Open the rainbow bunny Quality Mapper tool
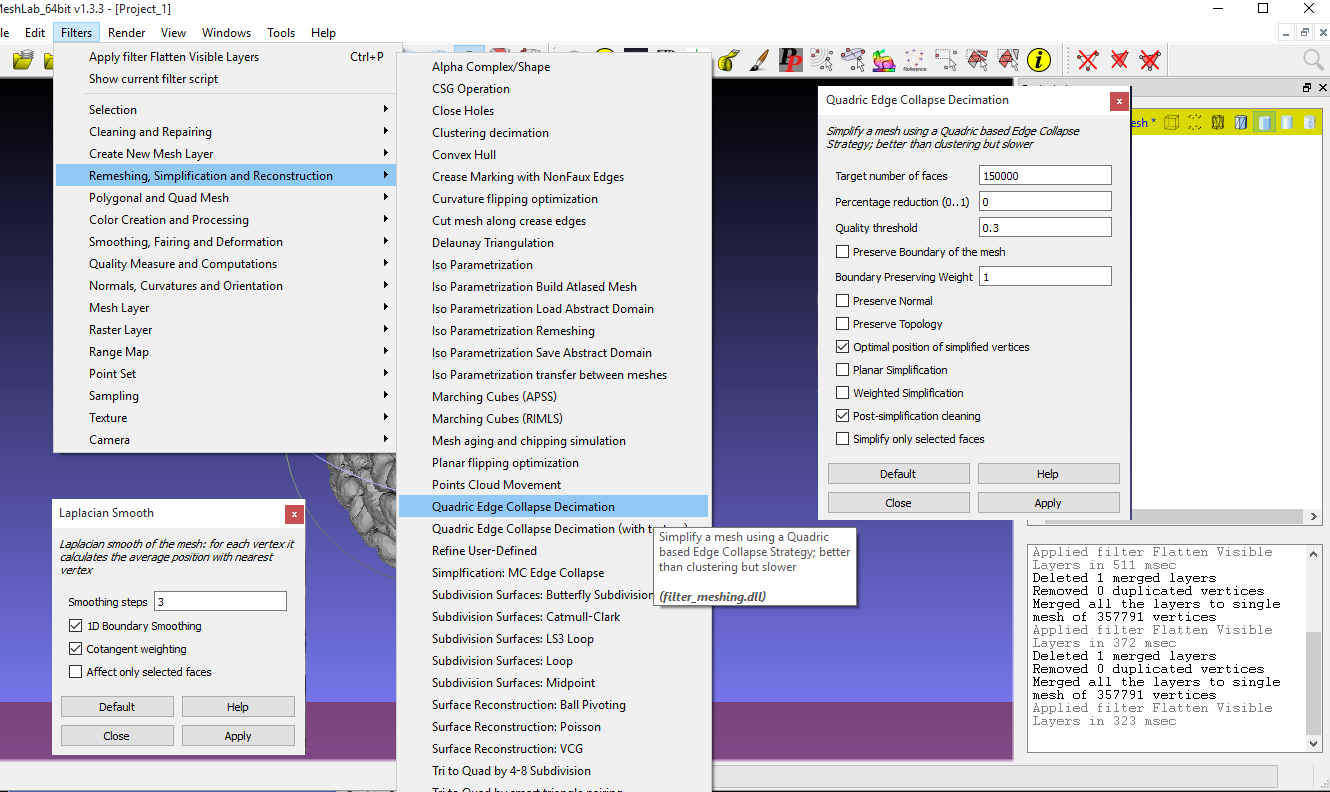1330x792 pixels. [x=884, y=60]
